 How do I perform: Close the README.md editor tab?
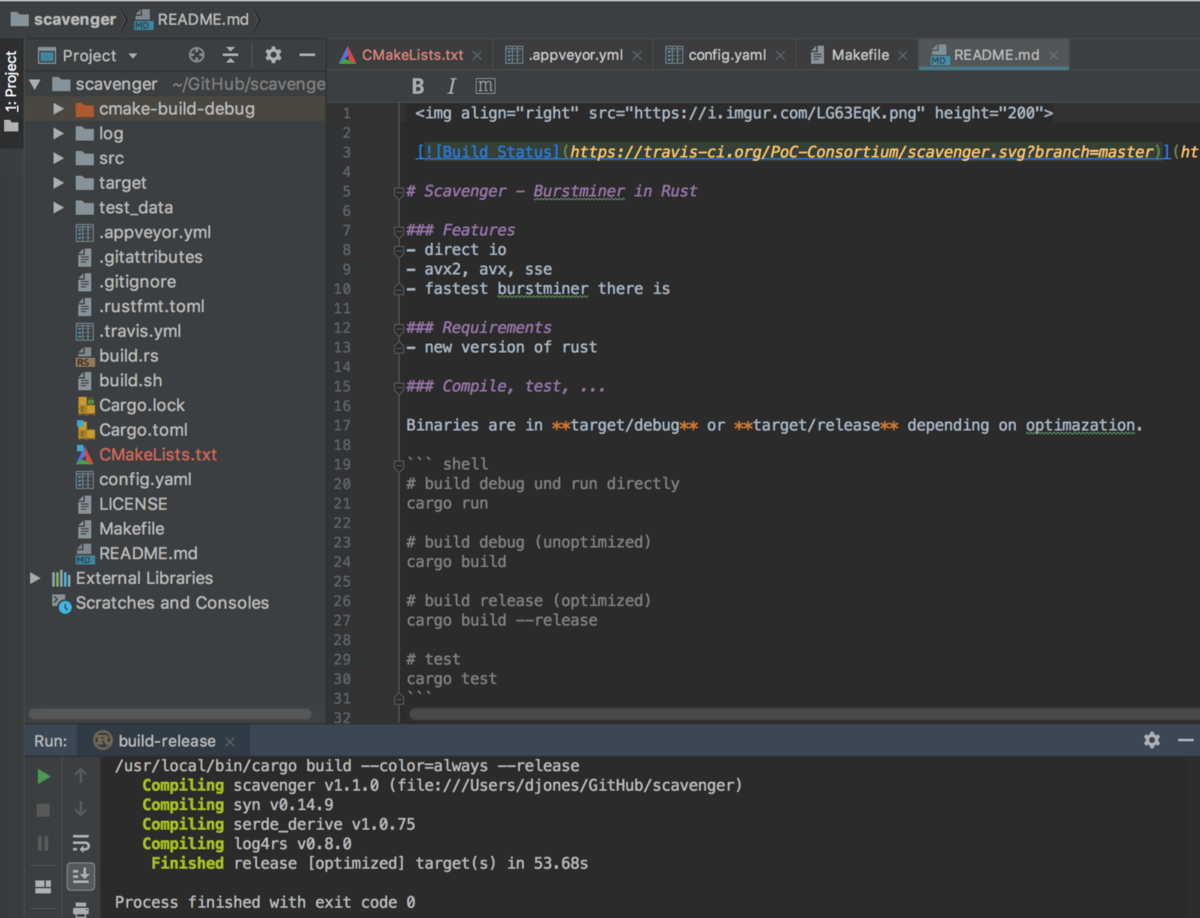(x=1053, y=56)
